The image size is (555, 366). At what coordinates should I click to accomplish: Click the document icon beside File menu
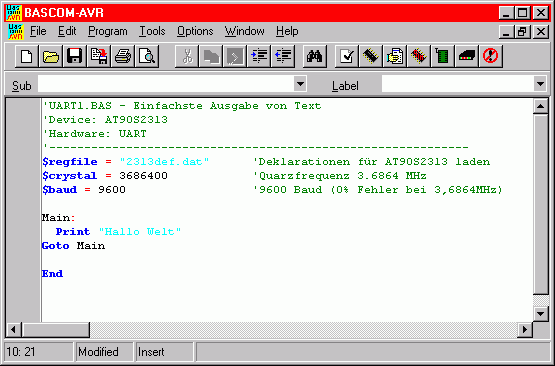point(16,32)
